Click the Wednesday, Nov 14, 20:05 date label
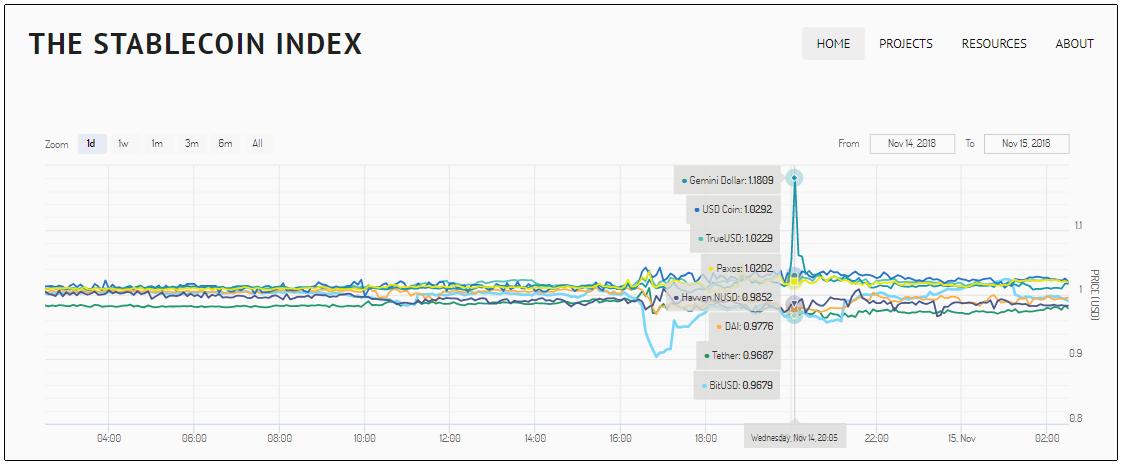This screenshot has width=1121, height=464. [795, 437]
